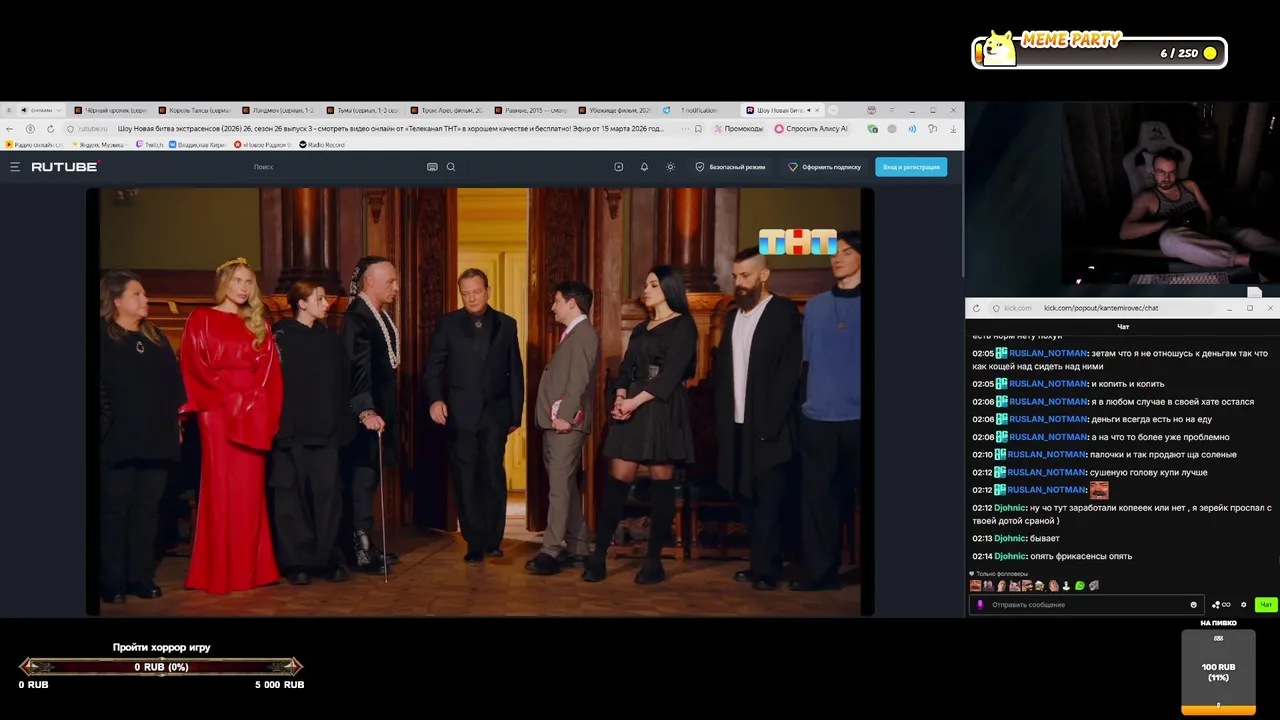Image resolution: width=1280 pixels, height=720 pixels.
Task: Switch to Тьма сериал tab
Action: pyautogui.click(x=362, y=110)
